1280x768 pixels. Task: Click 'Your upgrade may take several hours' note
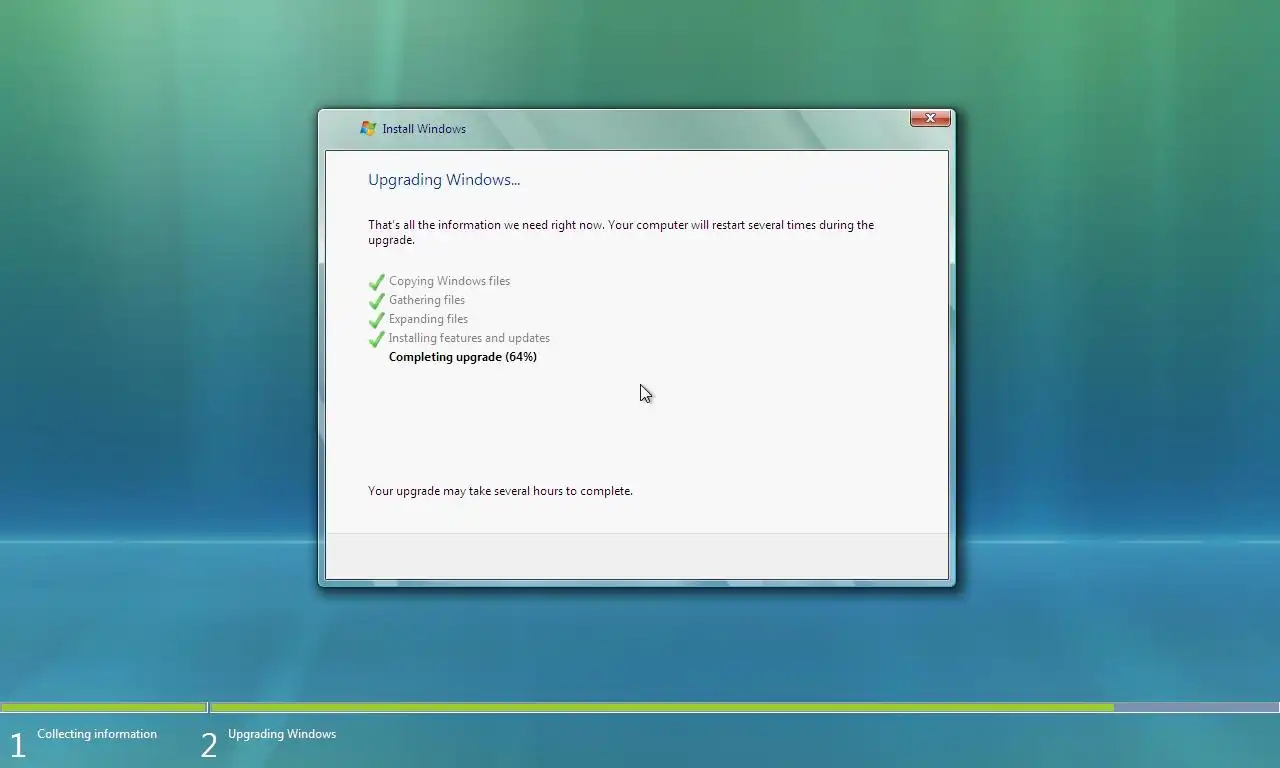[500, 491]
